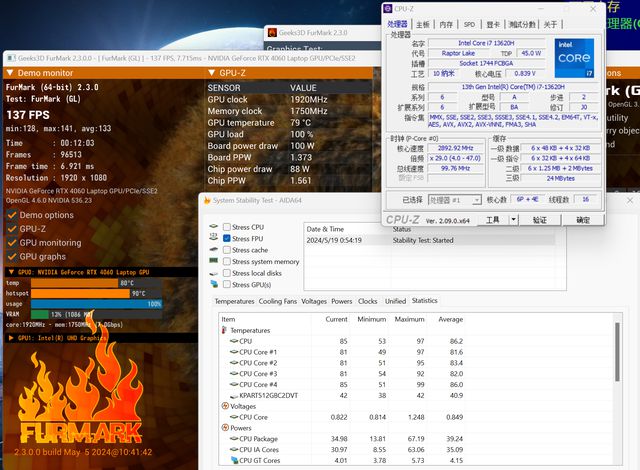This screenshot has height=470, width=640.
Task: Click the KPARTS12GBC2DVT drive icon
Action: 233,395
